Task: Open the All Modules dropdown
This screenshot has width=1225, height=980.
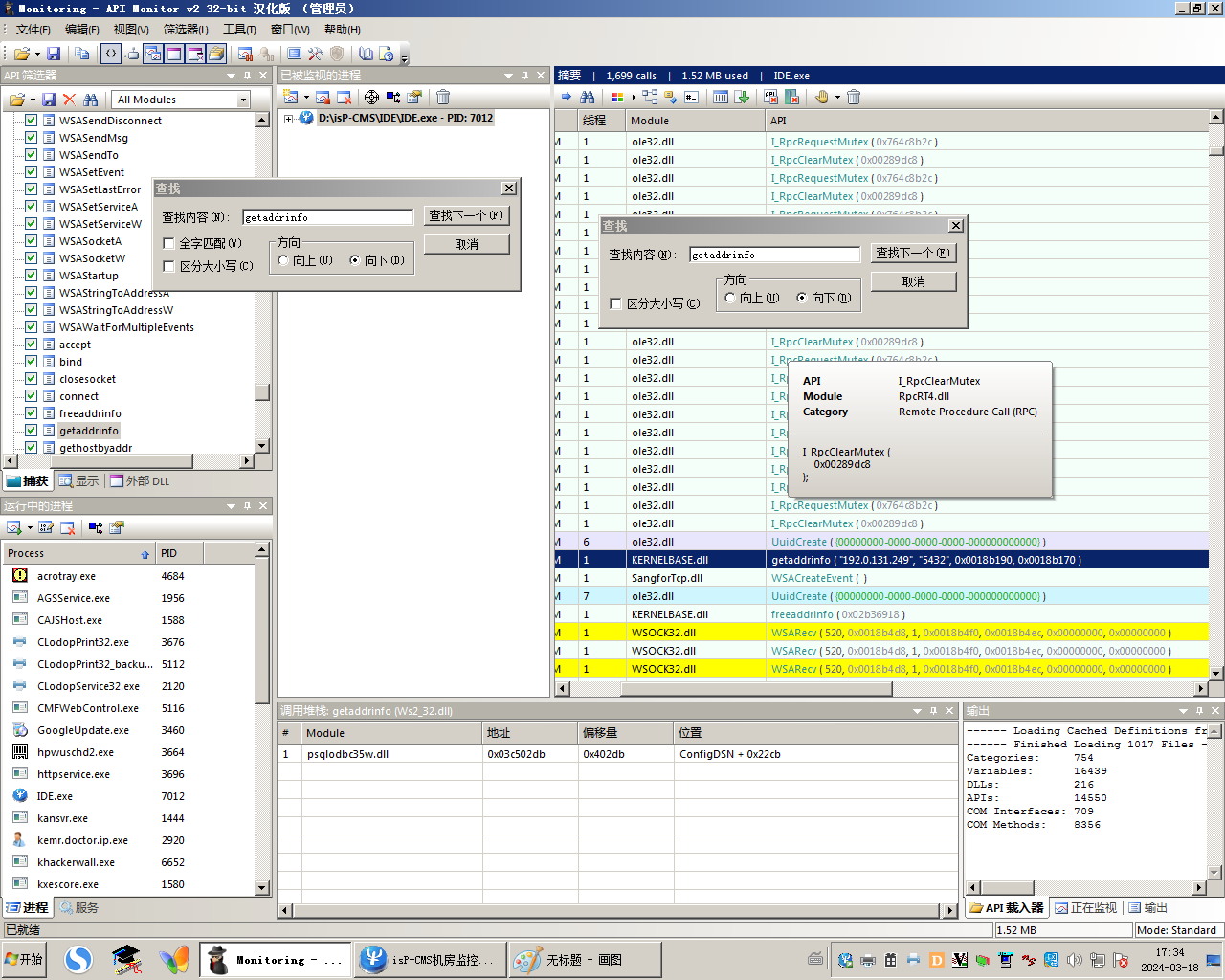Action: [x=243, y=100]
